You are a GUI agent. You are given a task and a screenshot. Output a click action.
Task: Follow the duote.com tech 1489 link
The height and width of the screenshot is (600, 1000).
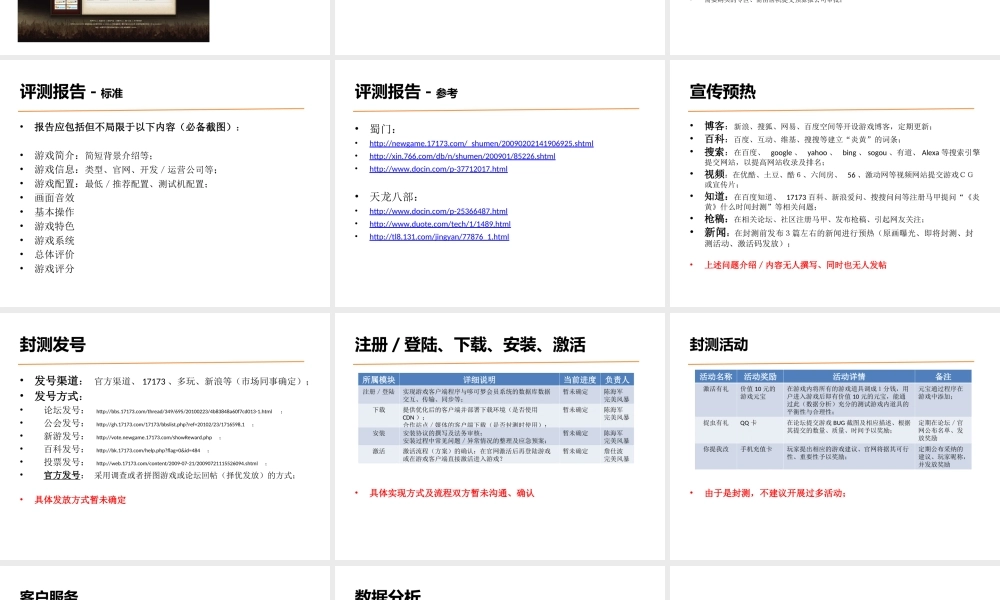pos(439,224)
